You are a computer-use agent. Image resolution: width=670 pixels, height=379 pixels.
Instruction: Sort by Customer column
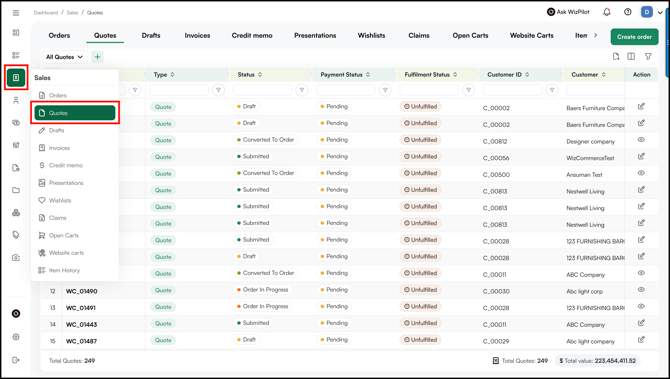[604, 74]
